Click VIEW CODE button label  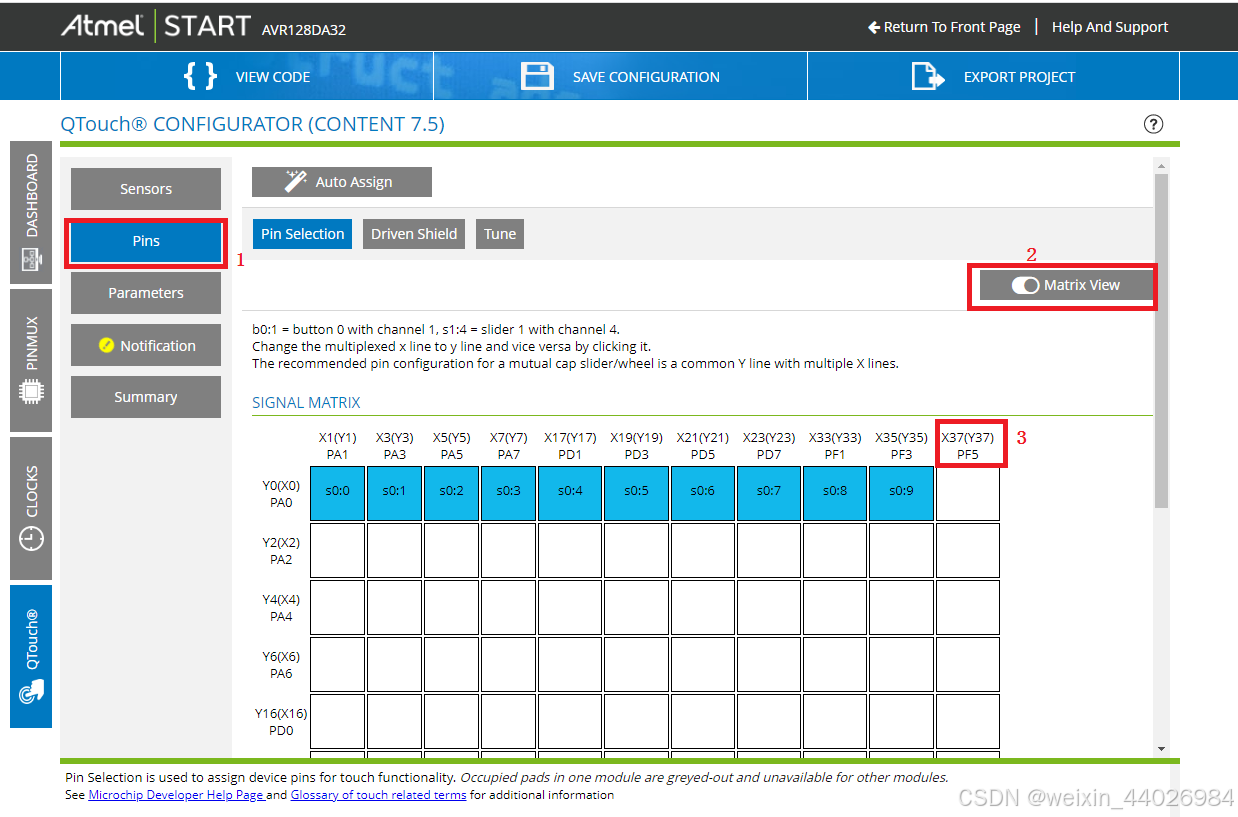pos(272,77)
